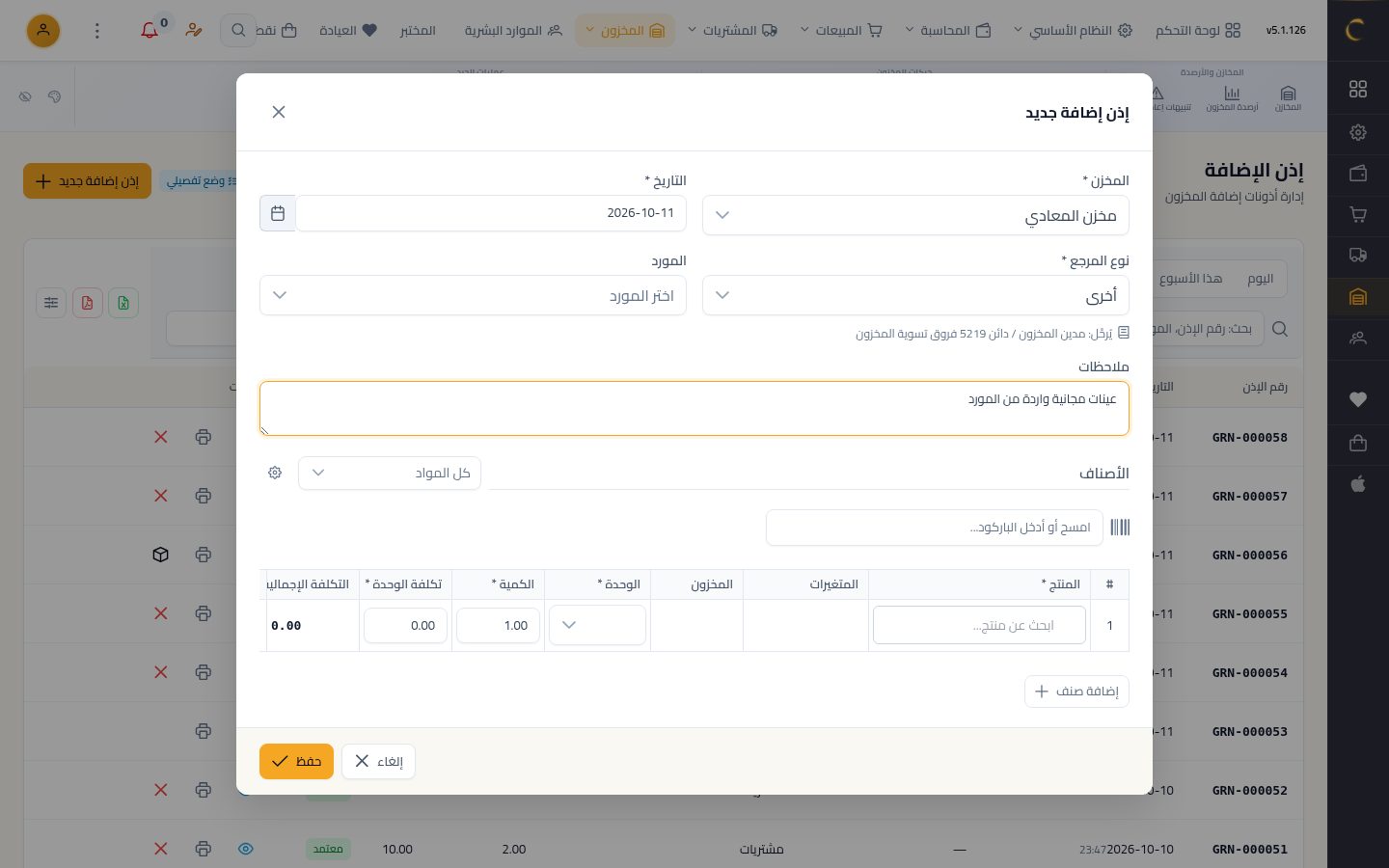
Task: Open items settings gear icon
Action: coord(275,473)
